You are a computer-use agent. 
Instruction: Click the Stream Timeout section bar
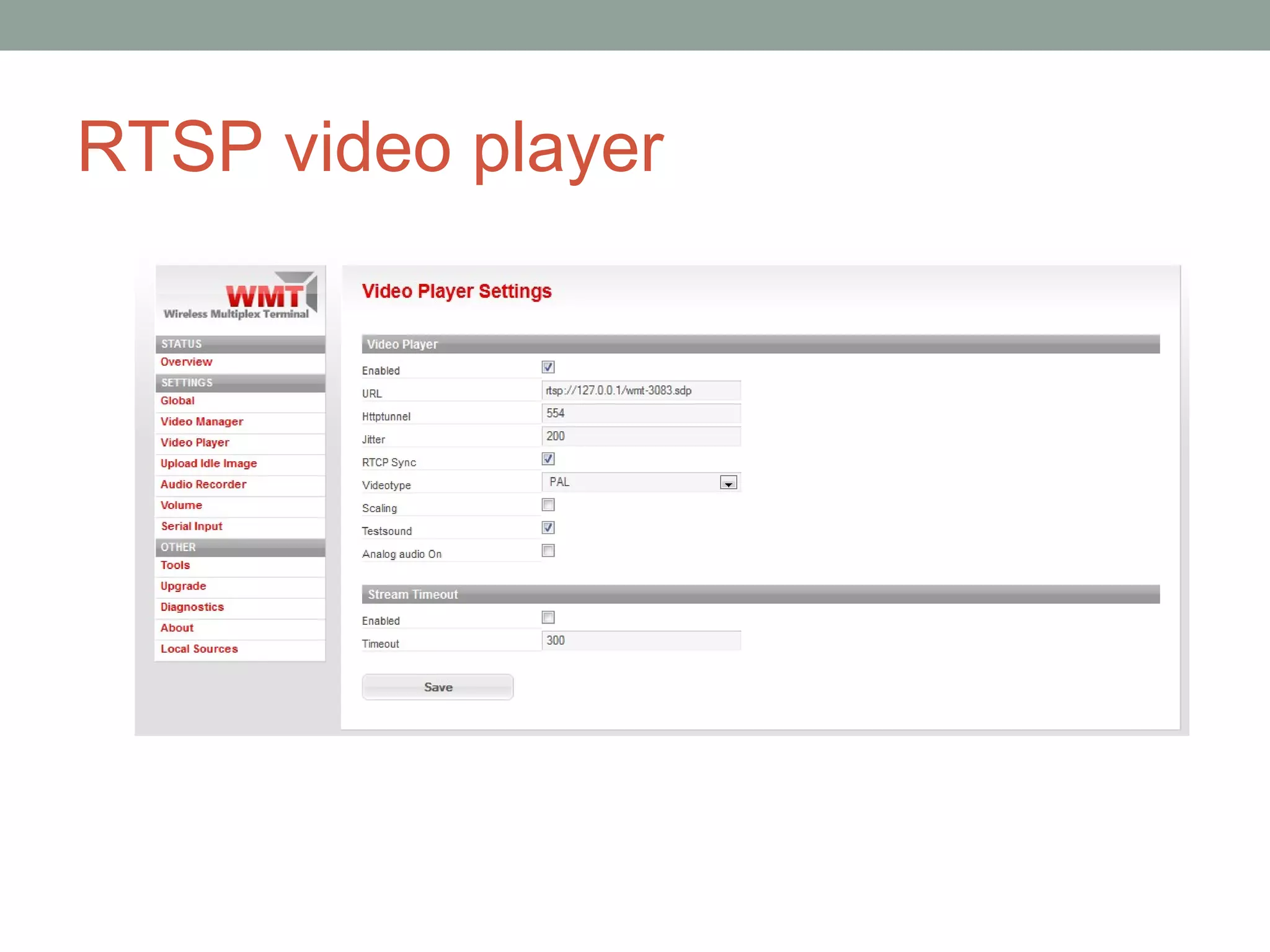pyautogui.click(x=761, y=594)
